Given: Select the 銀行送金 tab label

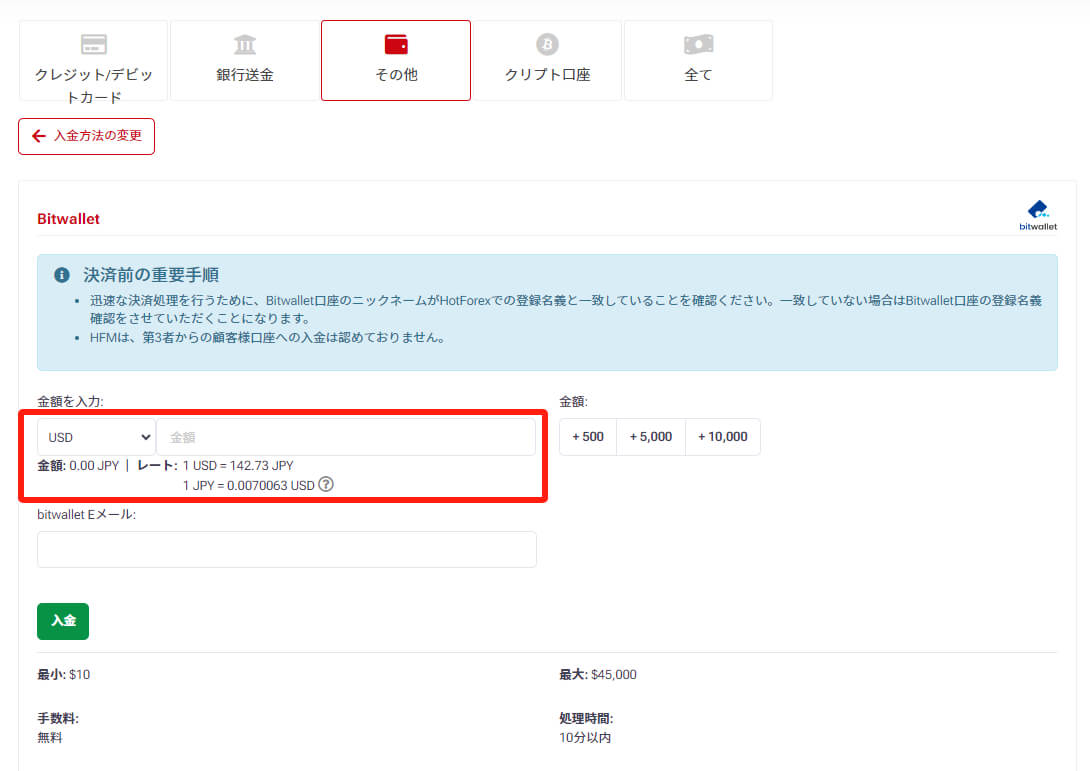Looking at the screenshot, I should 245,75.
